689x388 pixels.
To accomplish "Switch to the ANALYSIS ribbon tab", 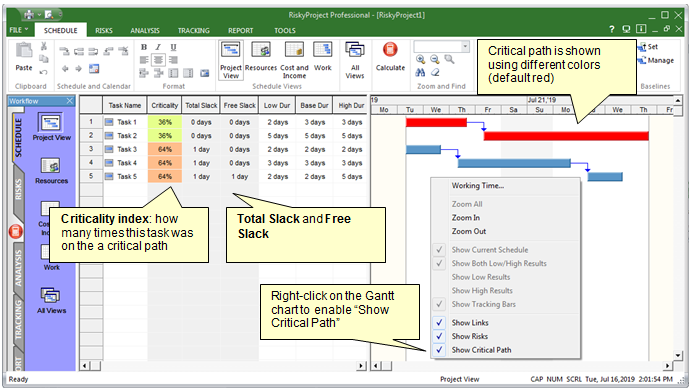I will (145, 30).
